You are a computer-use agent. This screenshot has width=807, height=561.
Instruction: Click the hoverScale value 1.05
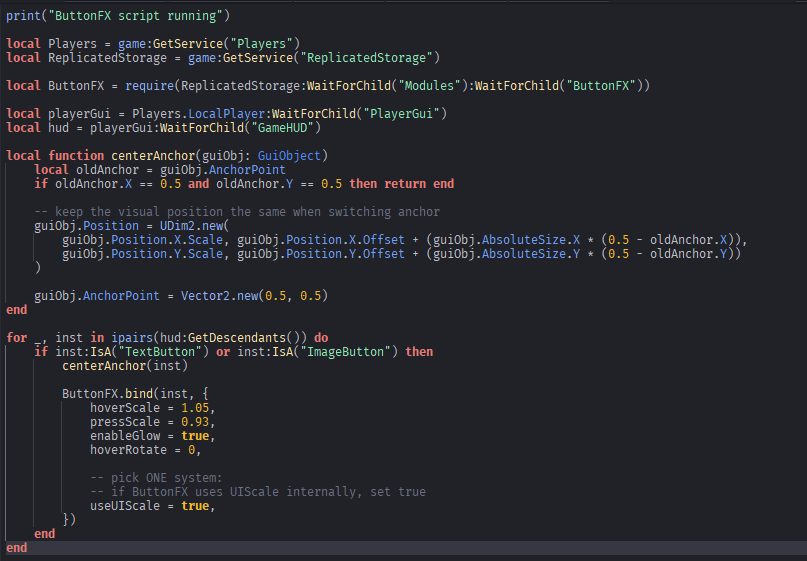[x=199, y=408]
